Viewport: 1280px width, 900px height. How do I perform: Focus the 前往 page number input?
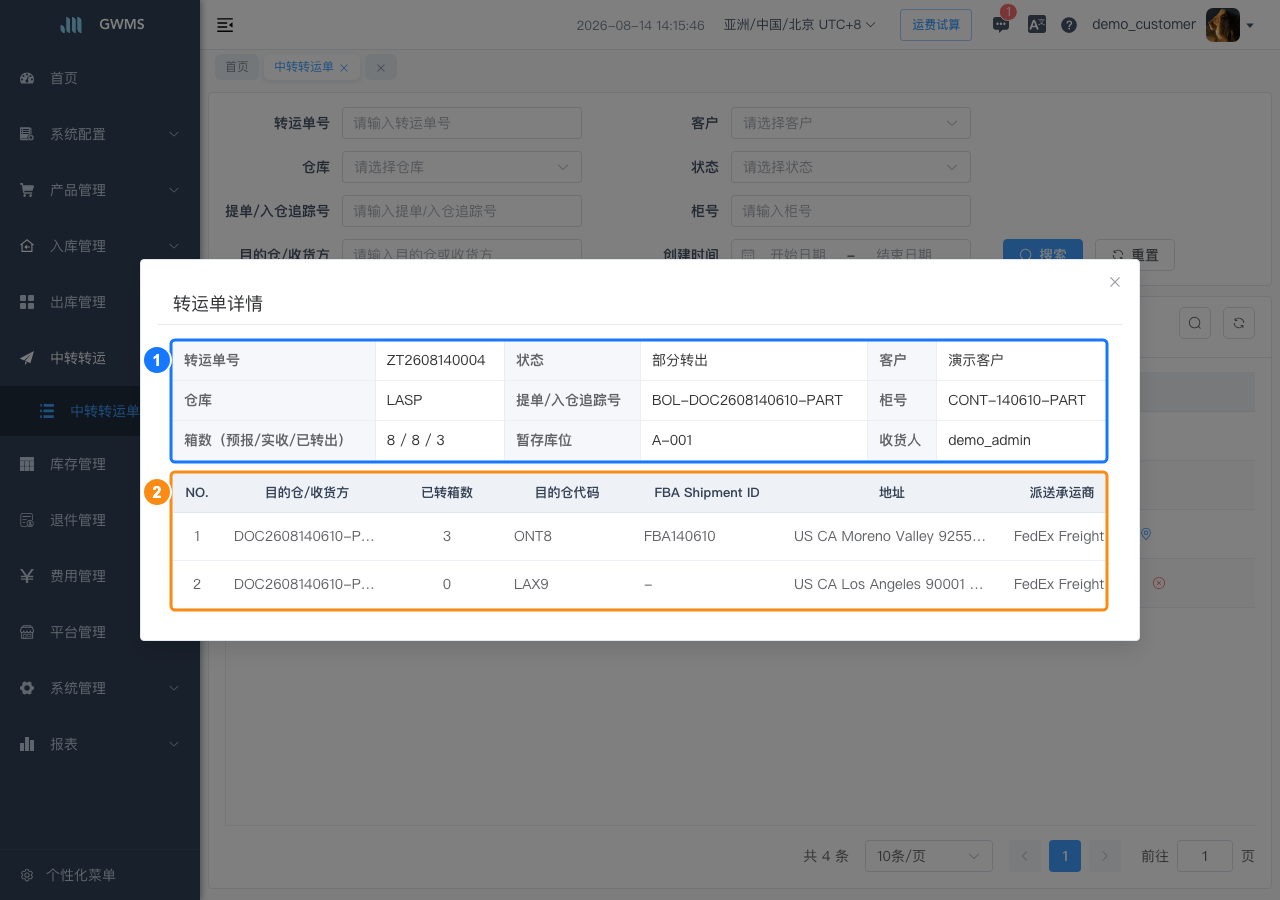(x=1205, y=856)
